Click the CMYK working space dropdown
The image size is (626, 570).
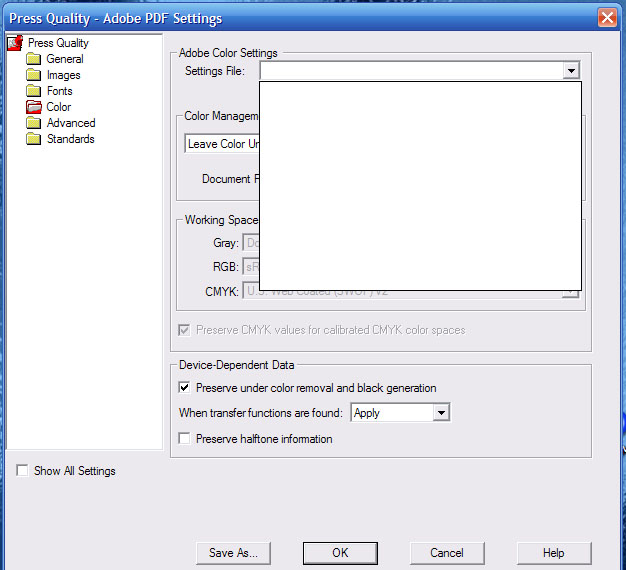coord(411,292)
